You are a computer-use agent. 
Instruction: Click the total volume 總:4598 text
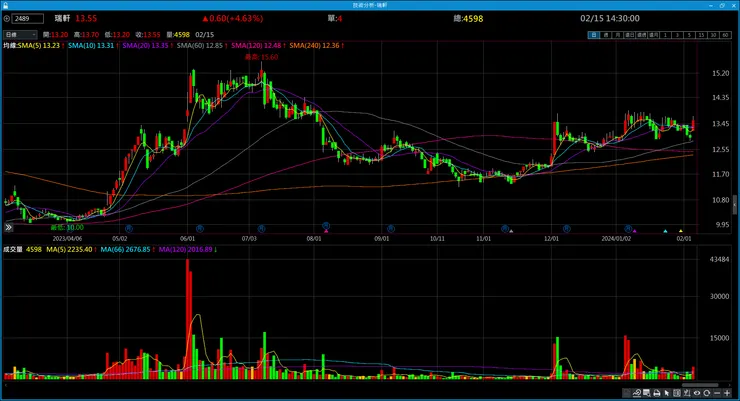pos(468,19)
